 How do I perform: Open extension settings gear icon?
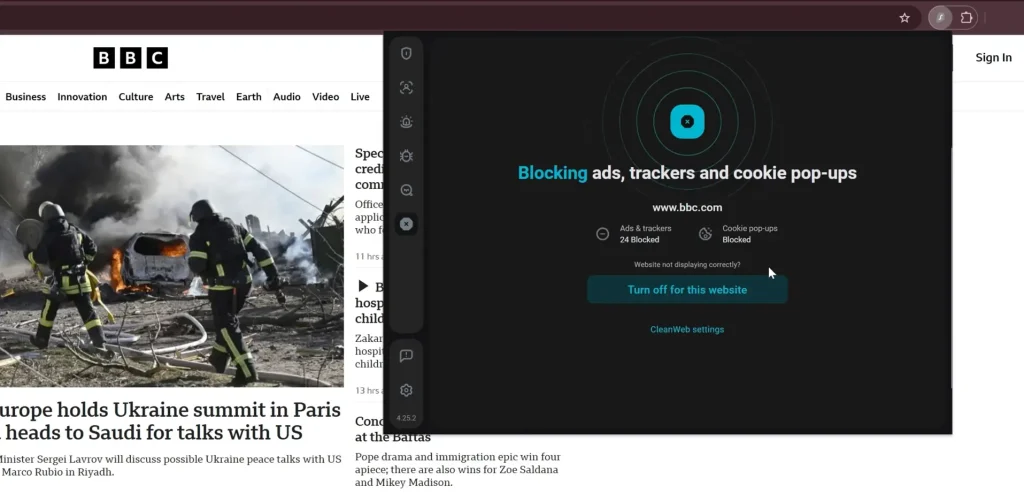coord(406,390)
